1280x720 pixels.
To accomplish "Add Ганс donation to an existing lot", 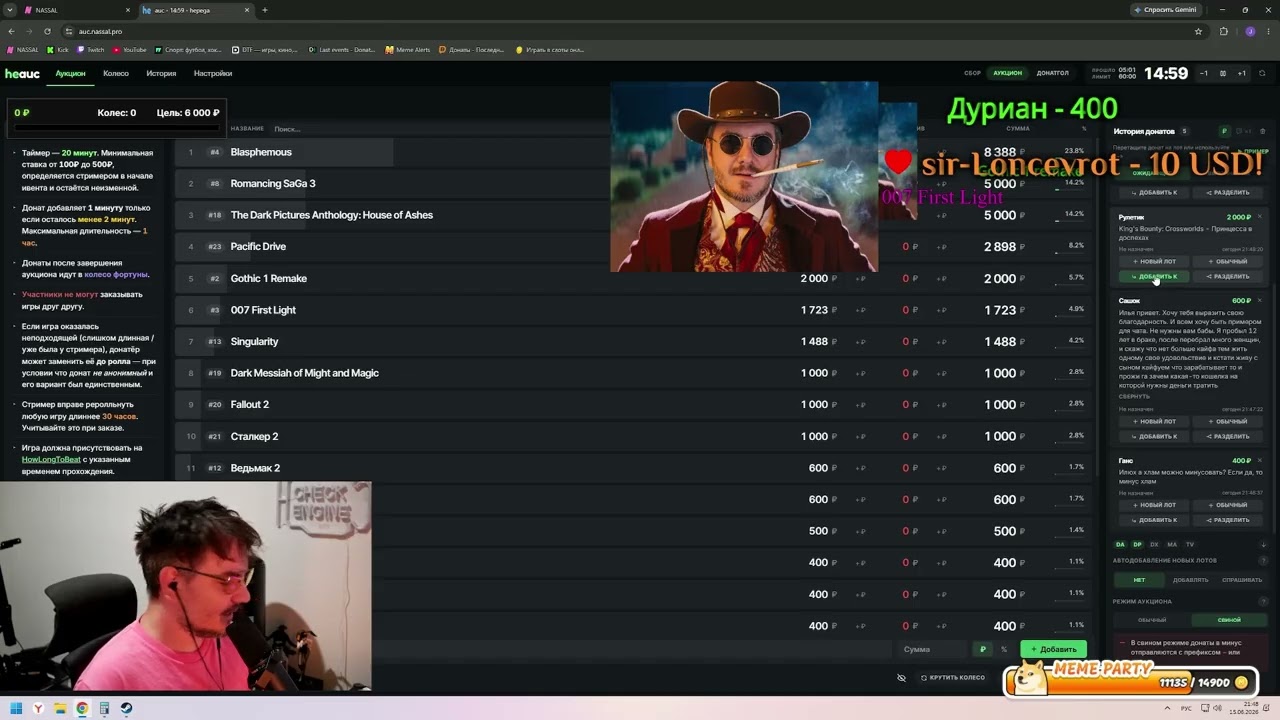I will tap(1154, 520).
